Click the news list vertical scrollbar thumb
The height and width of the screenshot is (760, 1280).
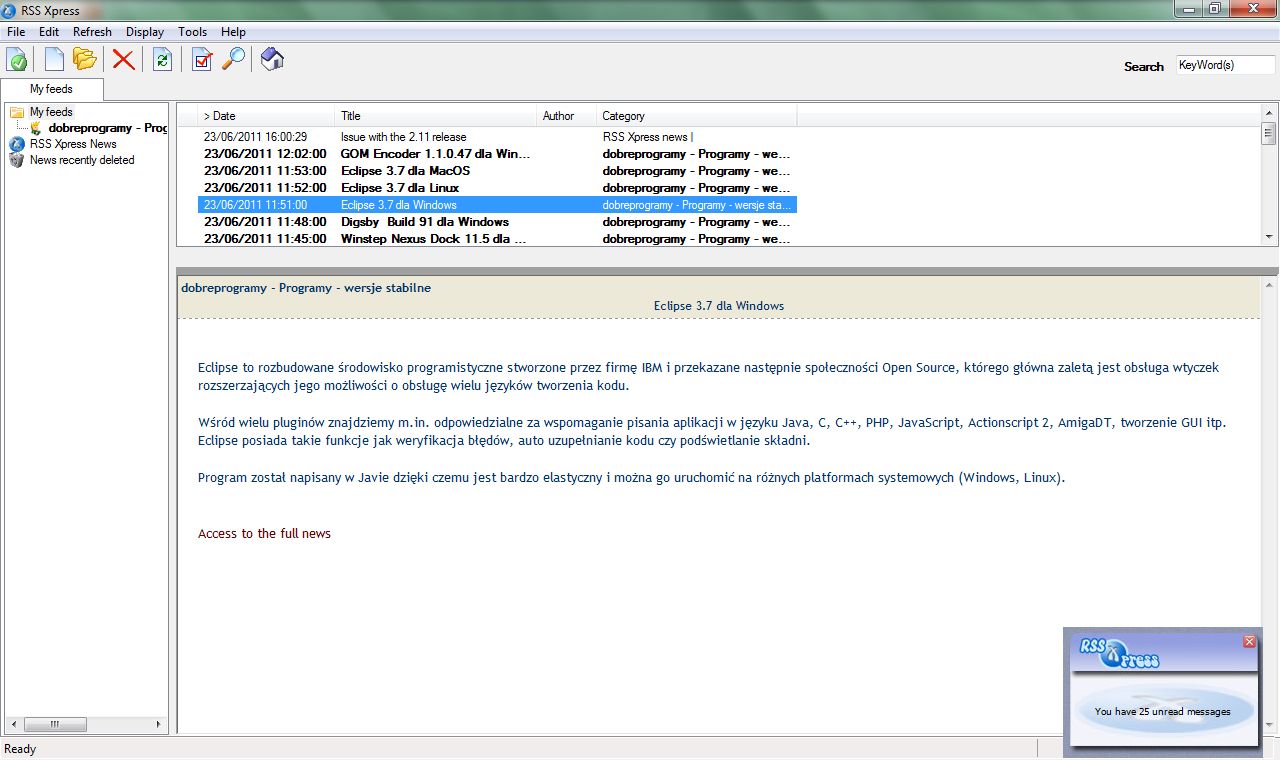pos(1269,133)
